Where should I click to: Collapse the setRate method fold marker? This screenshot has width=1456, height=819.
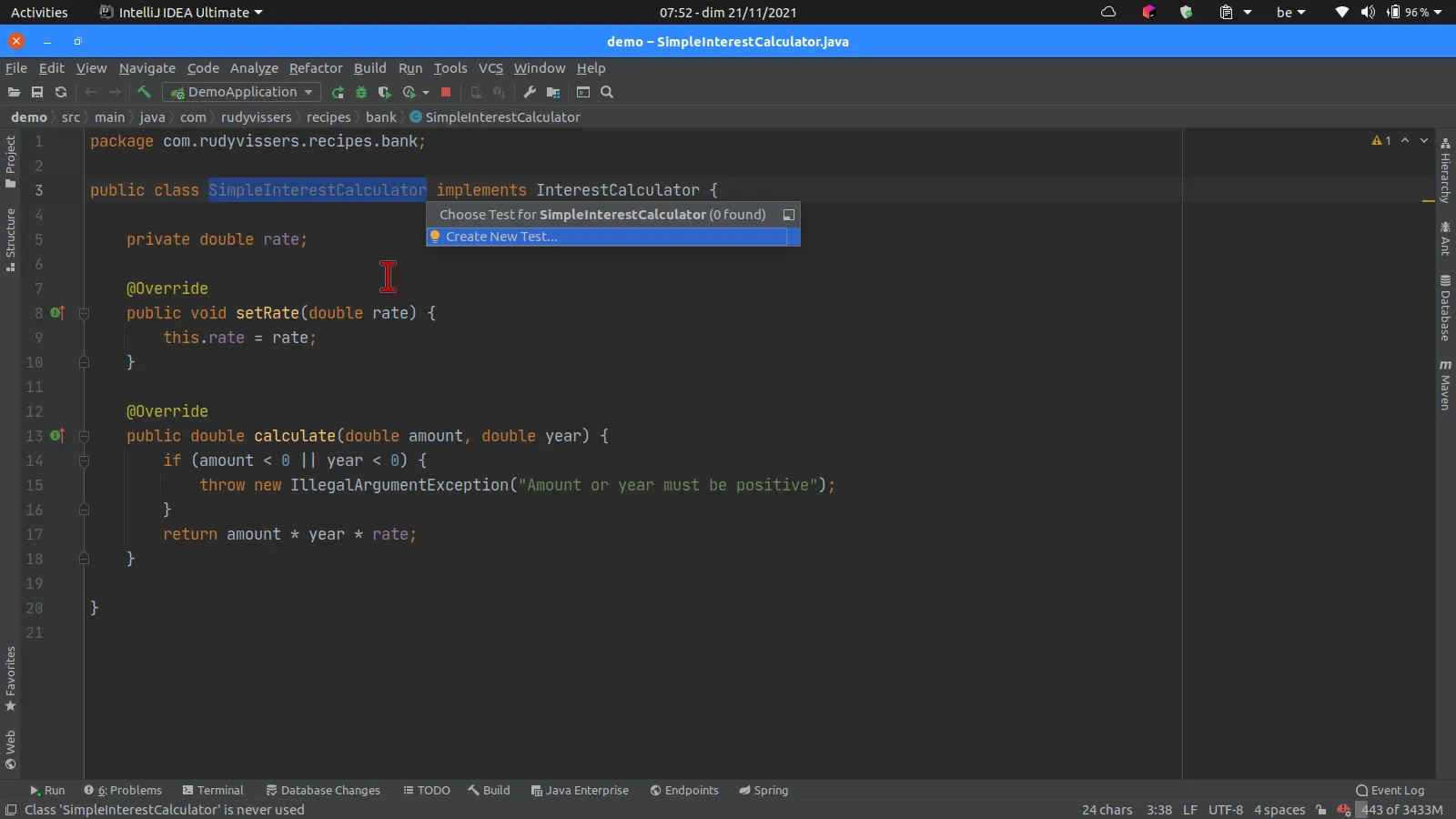[84, 313]
